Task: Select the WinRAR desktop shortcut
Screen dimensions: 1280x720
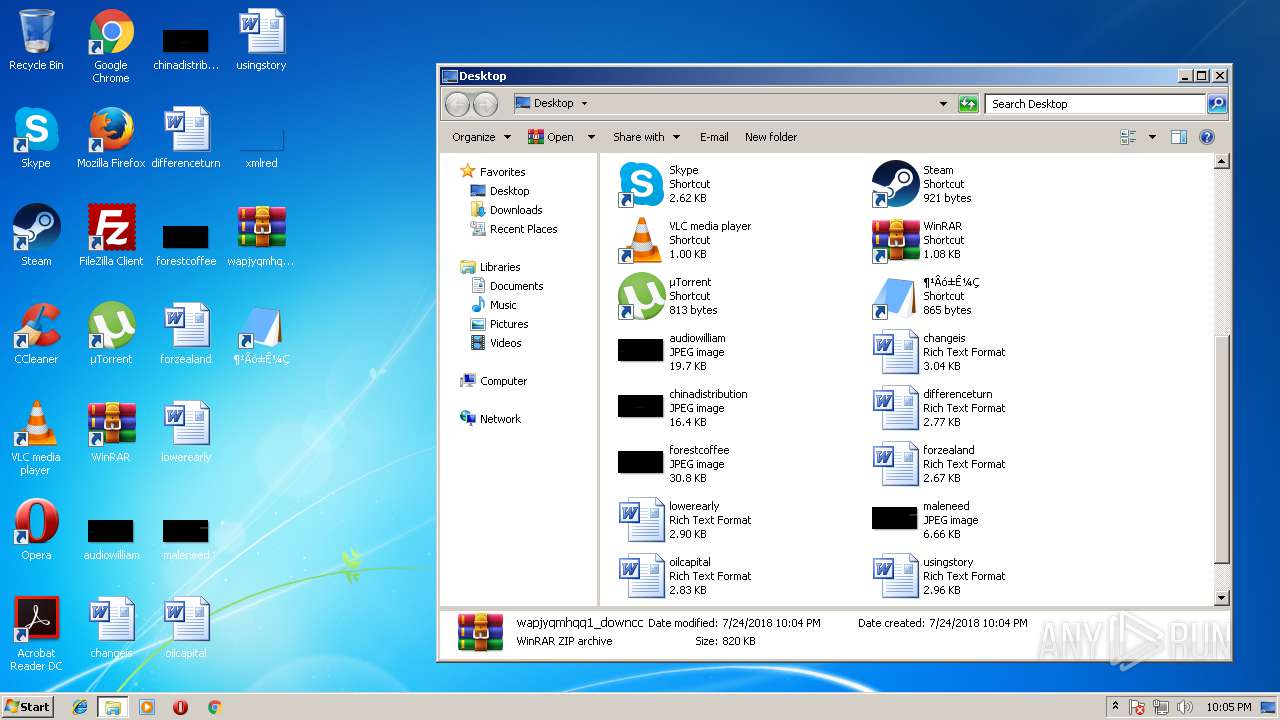Action: [x=111, y=432]
